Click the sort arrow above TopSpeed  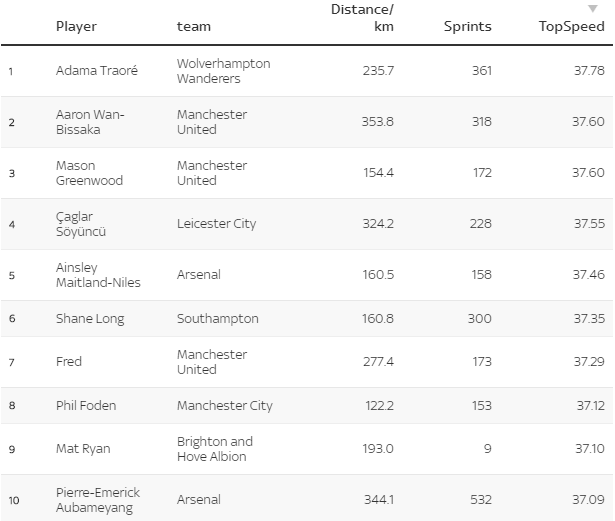click(592, 9)
